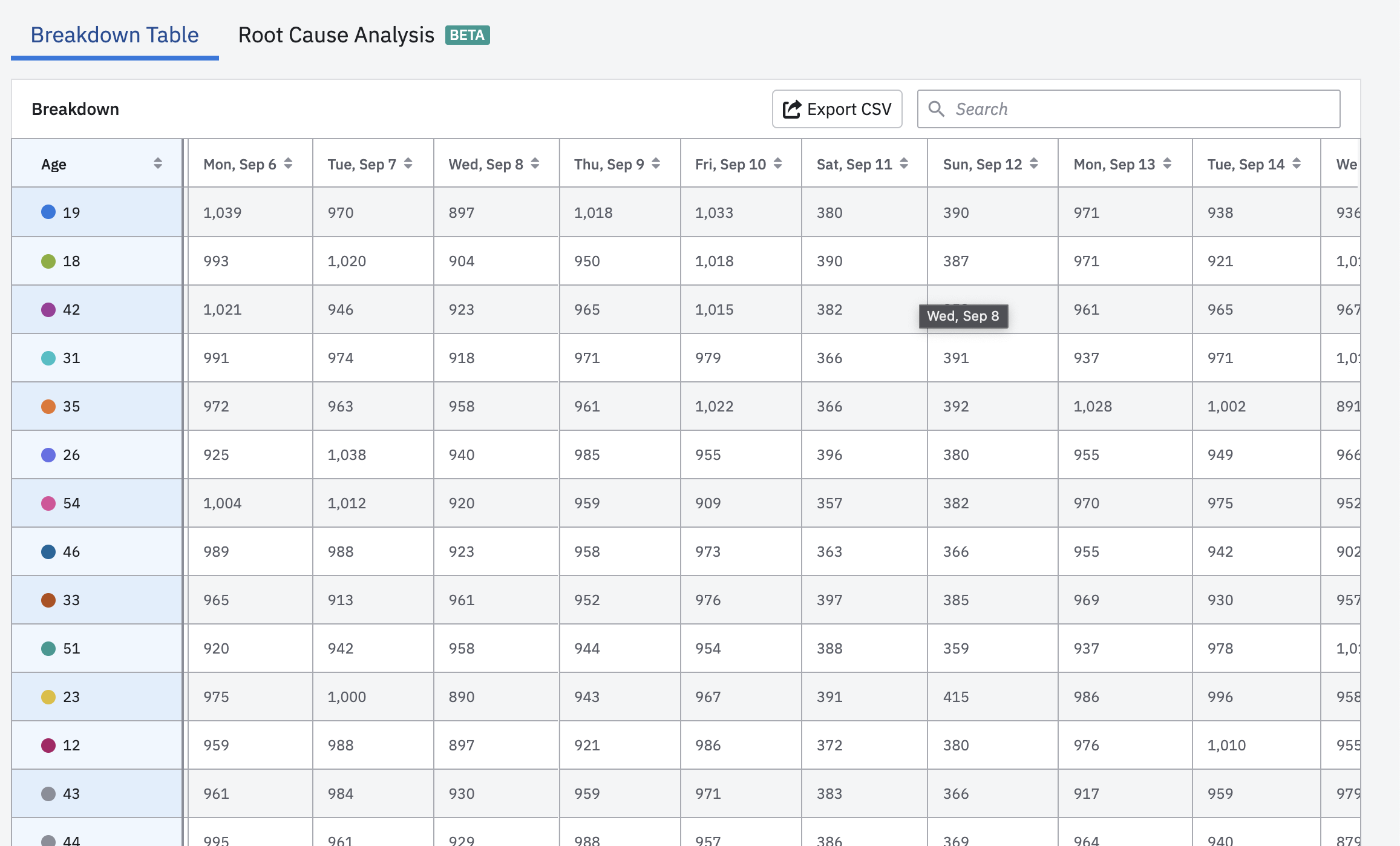Screen dimensions: 1400x846
Task: Sort by Tue, Sep 7 column
Action: 408,163
